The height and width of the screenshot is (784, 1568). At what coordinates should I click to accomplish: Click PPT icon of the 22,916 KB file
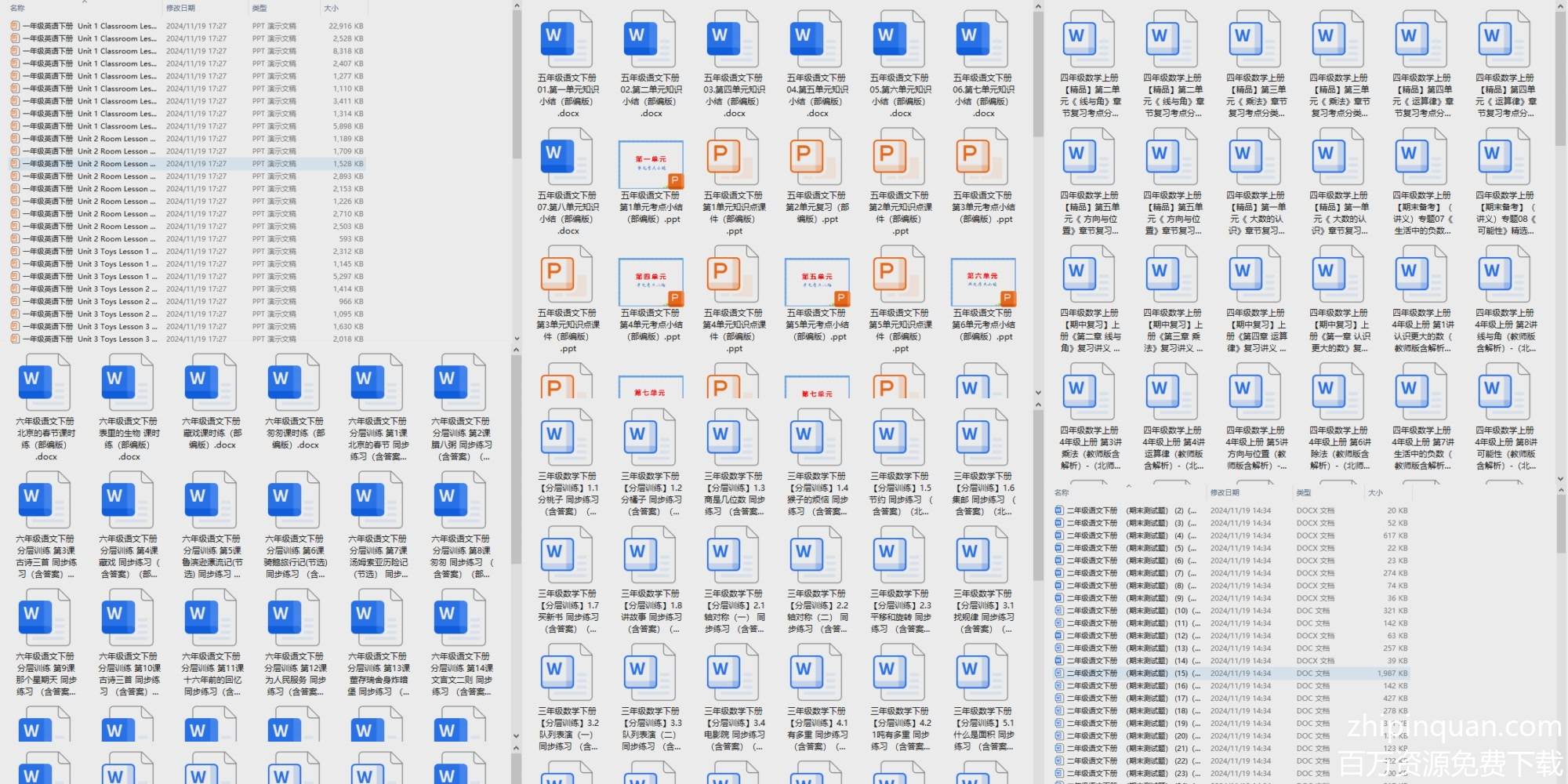tap(15, 26)
